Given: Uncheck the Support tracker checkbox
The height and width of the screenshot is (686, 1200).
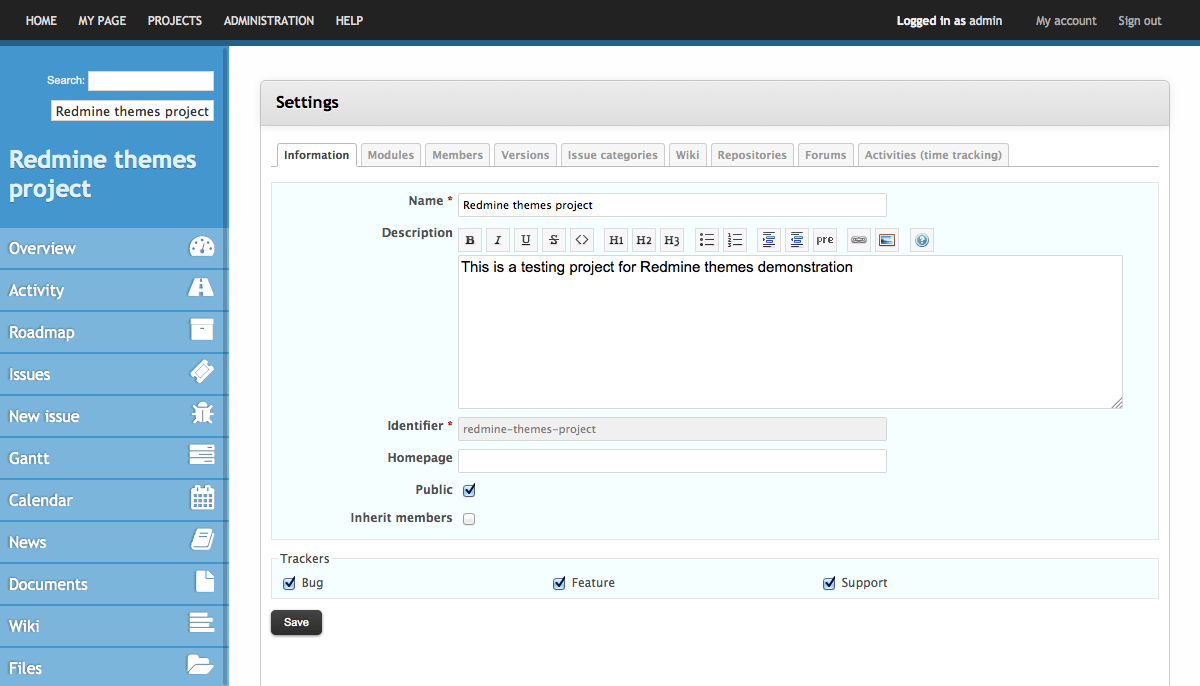Looking at the screenshot, I should coord(829,583).
